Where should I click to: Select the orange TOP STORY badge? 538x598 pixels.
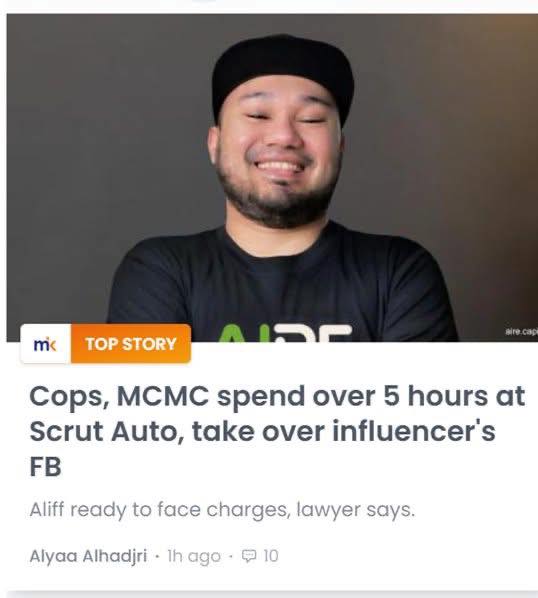[131, 344]
